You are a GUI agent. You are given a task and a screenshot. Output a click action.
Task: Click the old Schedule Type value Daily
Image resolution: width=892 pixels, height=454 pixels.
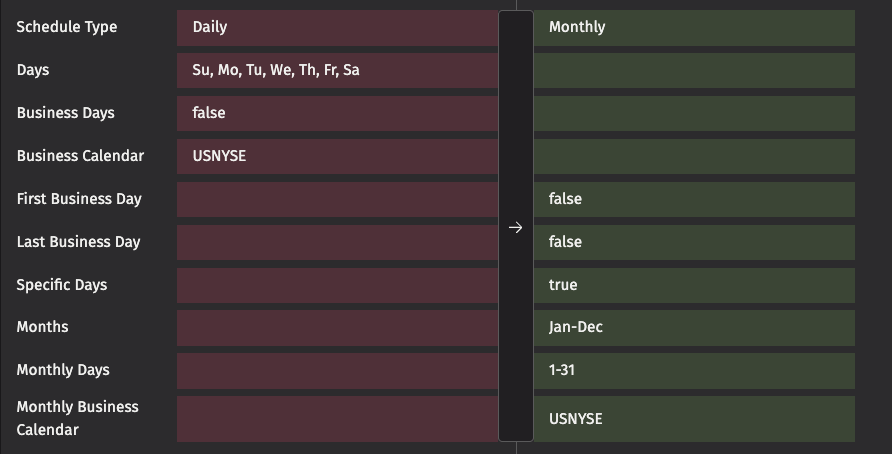click(210, 27)
